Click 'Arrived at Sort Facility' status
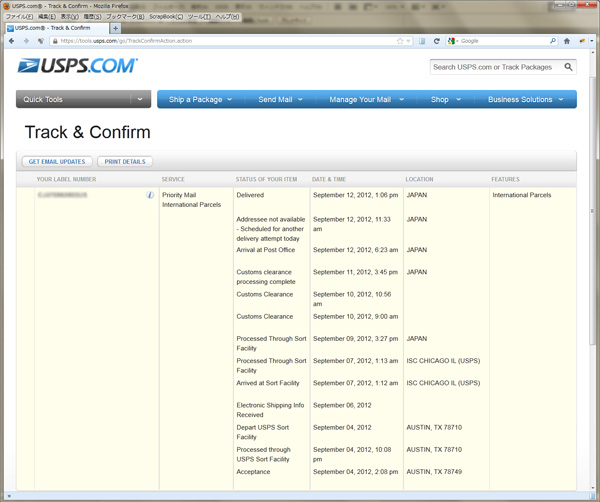 point(267,383)
